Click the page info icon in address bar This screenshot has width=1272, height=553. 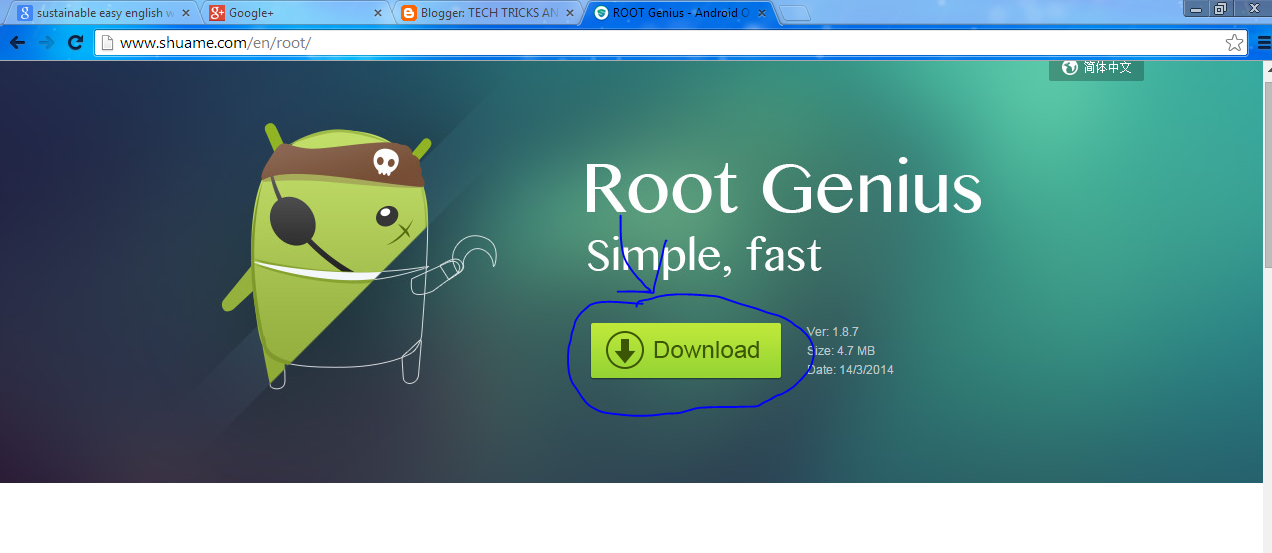(107, 43)
